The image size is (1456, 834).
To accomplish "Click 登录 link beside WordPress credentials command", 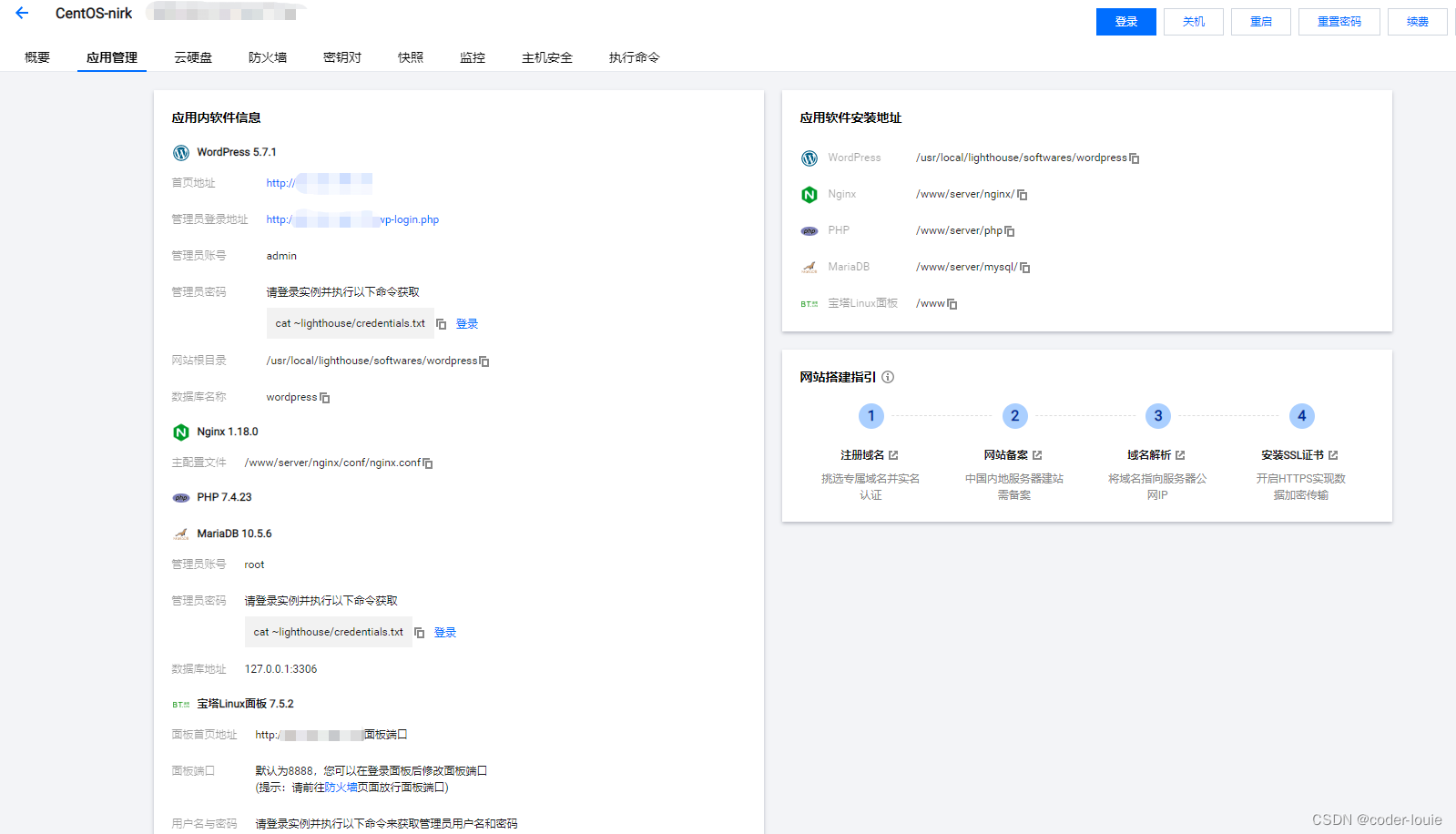I will pos(467,324).
